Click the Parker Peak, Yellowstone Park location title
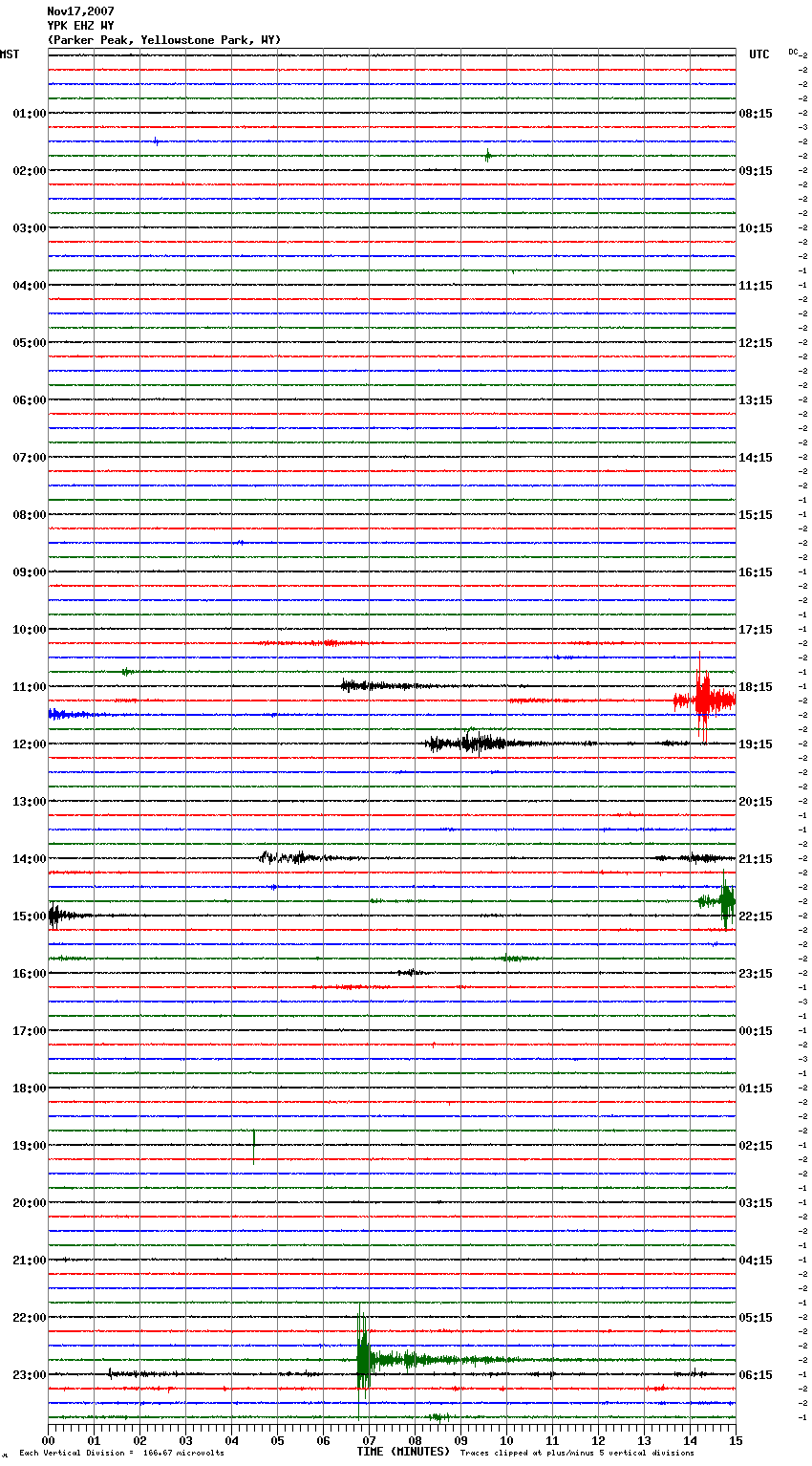 (164, 40)
